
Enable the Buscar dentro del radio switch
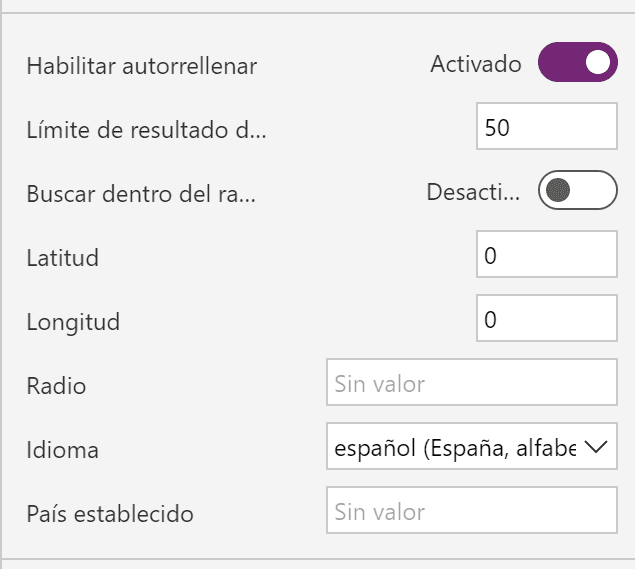pyautogui.click(x=577, y=190)
